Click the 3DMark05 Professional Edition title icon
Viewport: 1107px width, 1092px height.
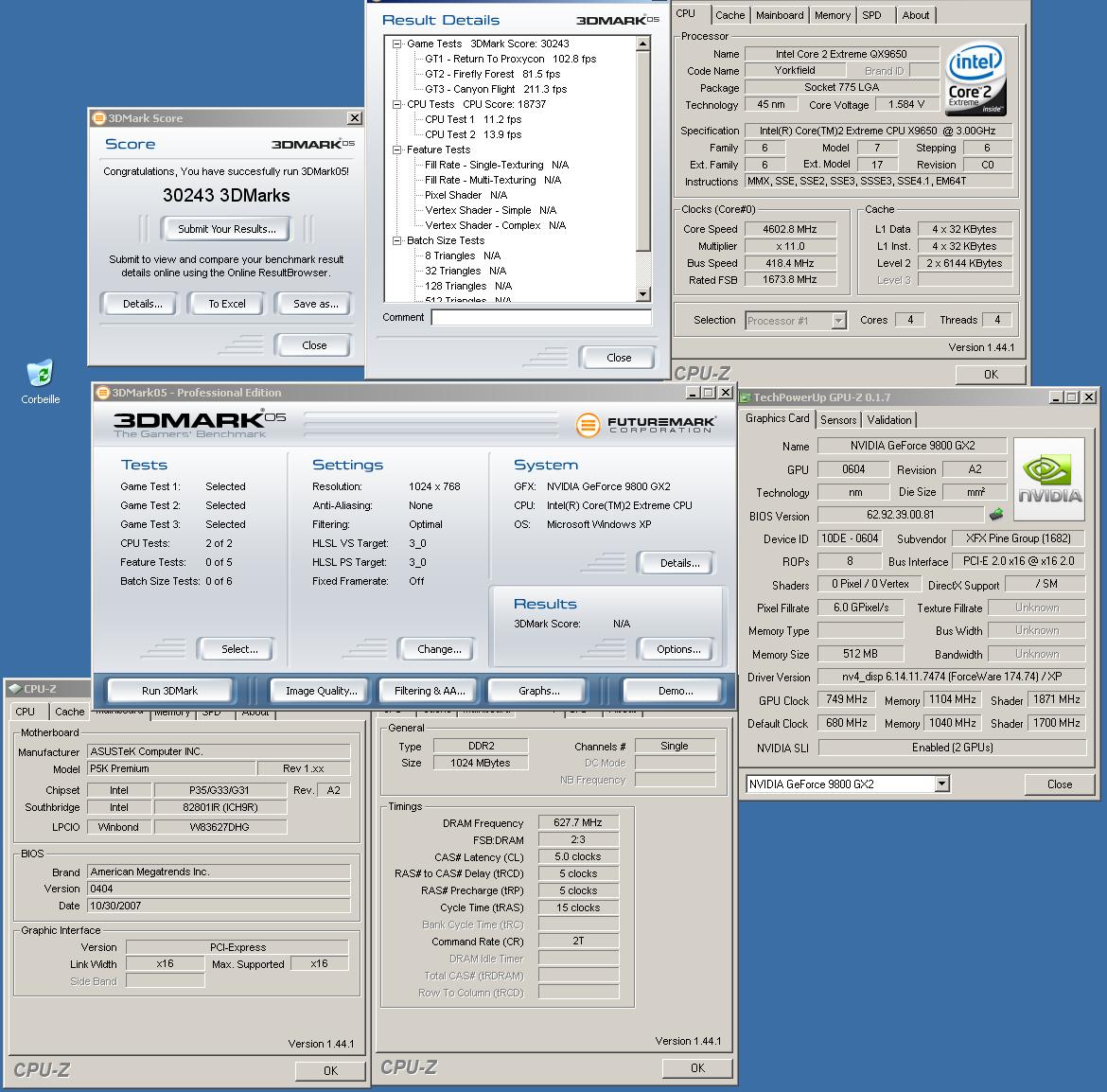(x=103, y=393)
